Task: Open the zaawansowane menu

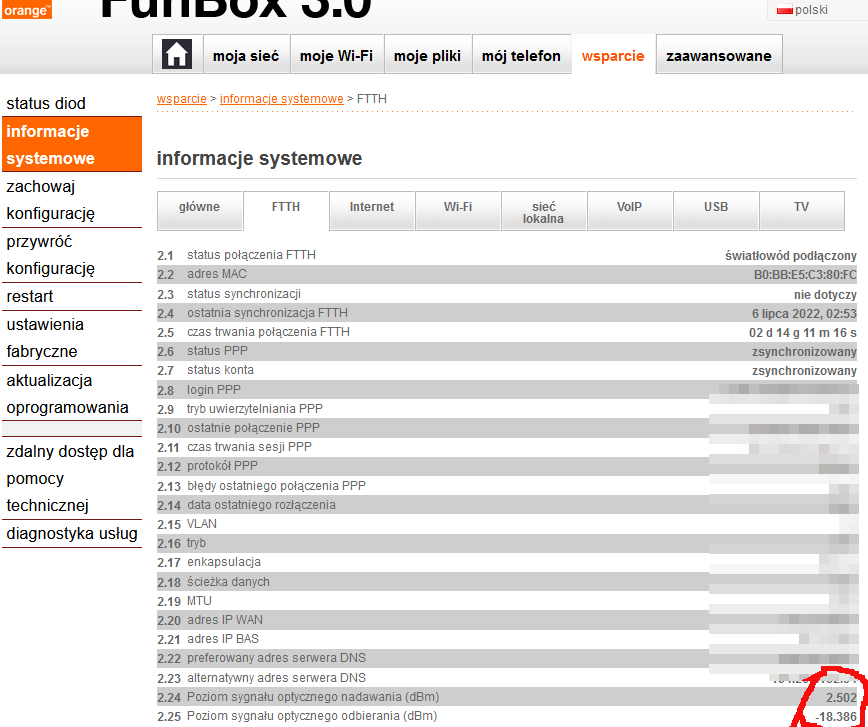Action: pyautogui.click(x=718, y=56)
